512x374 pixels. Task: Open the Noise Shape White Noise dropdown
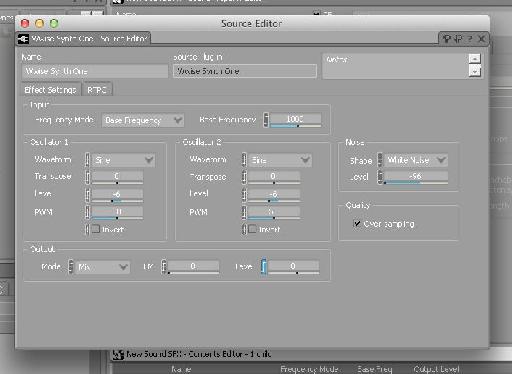[x=416, y=160]
